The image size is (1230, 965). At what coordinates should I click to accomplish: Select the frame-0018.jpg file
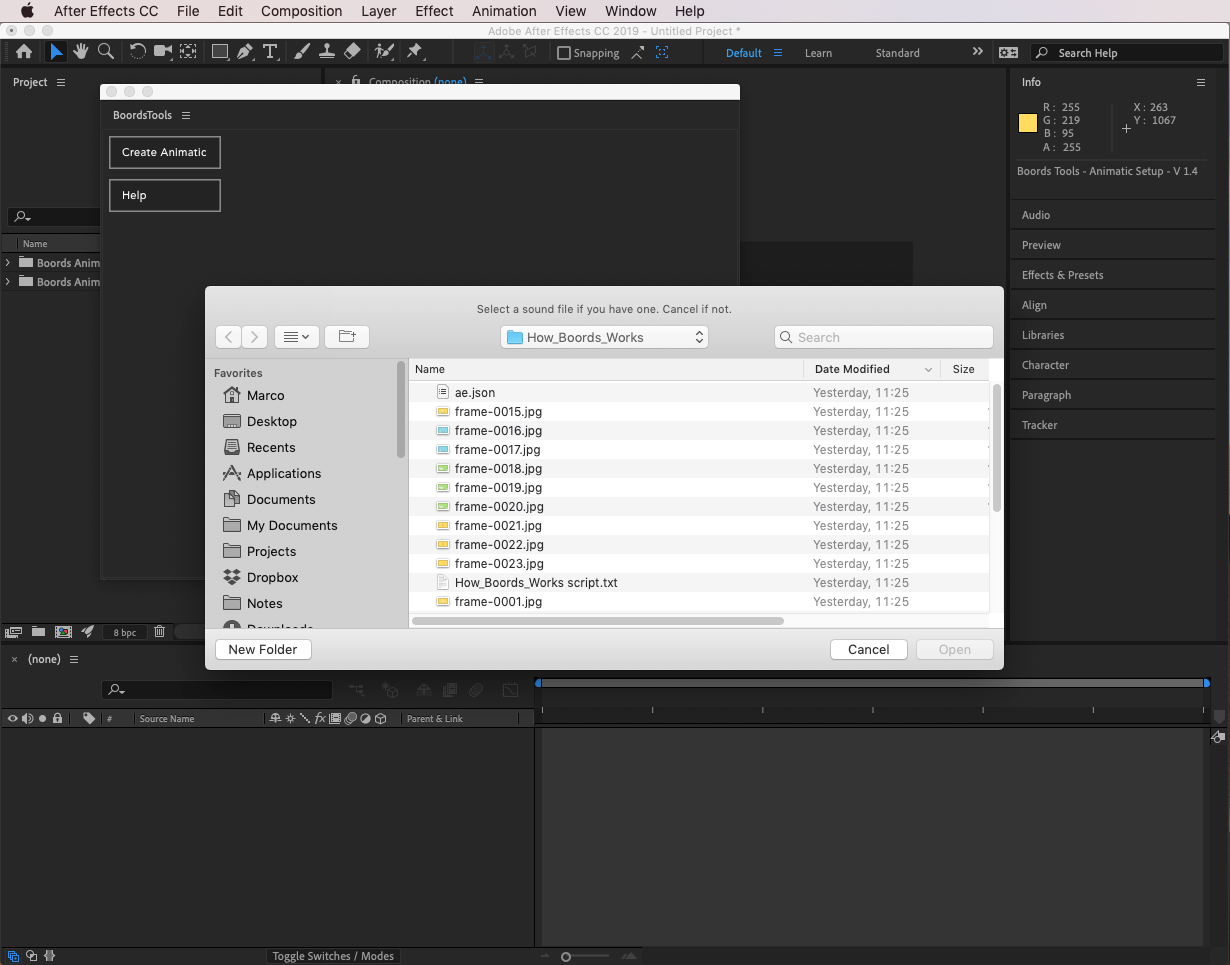pos(698,468)
